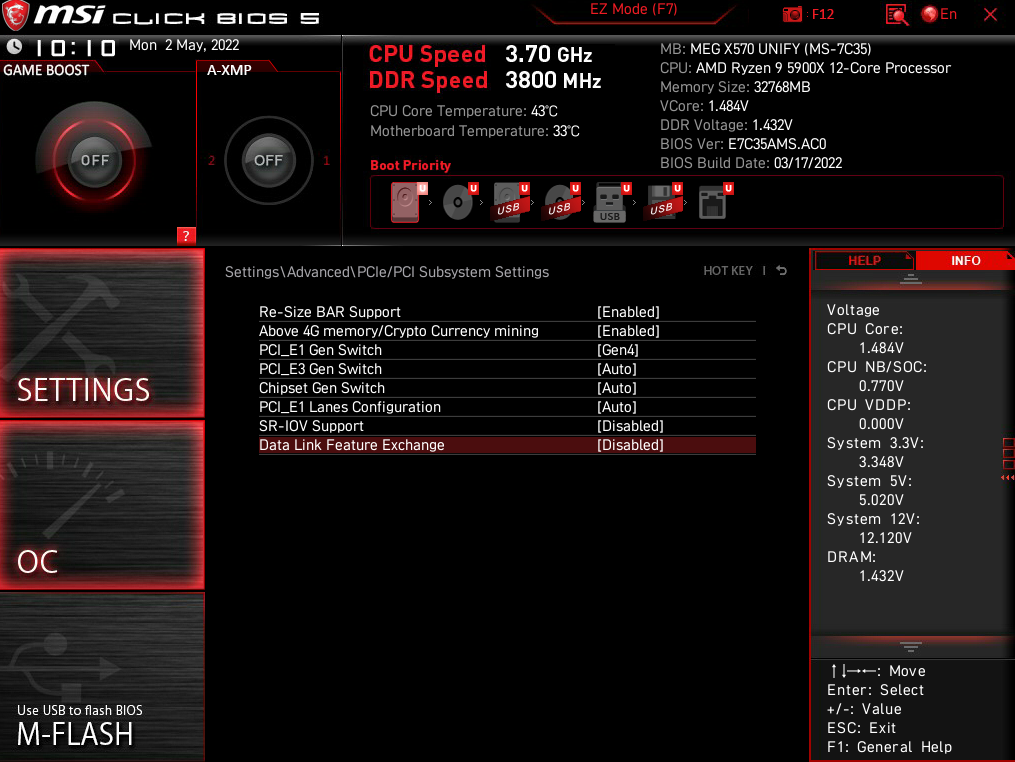Click the GAME BOOST label
This screenshot has width=1015, height=762.
[x=46, y=70]
